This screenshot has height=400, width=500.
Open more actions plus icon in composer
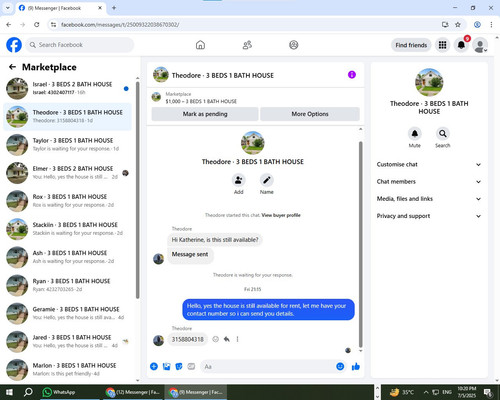pos(154,367)
